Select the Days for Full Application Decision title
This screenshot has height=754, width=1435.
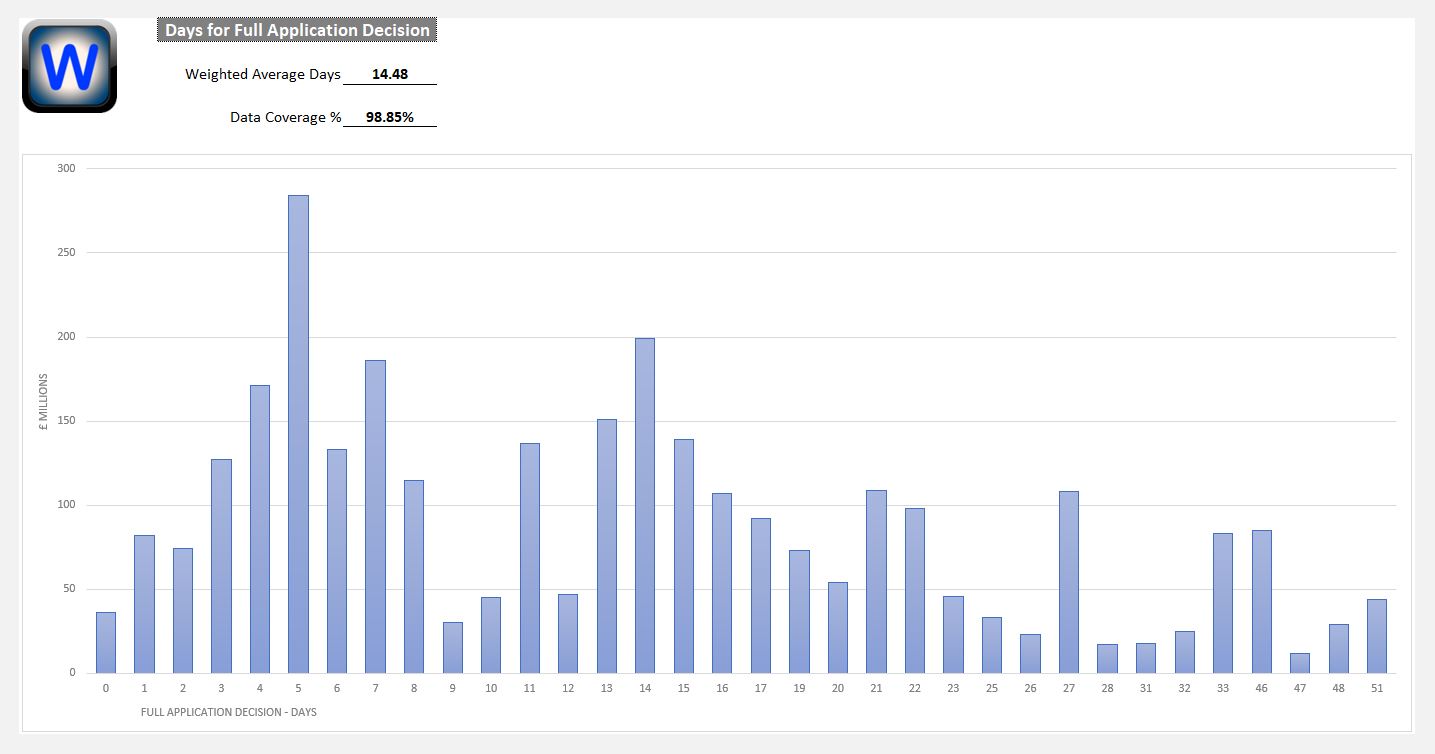click(297, 30)
